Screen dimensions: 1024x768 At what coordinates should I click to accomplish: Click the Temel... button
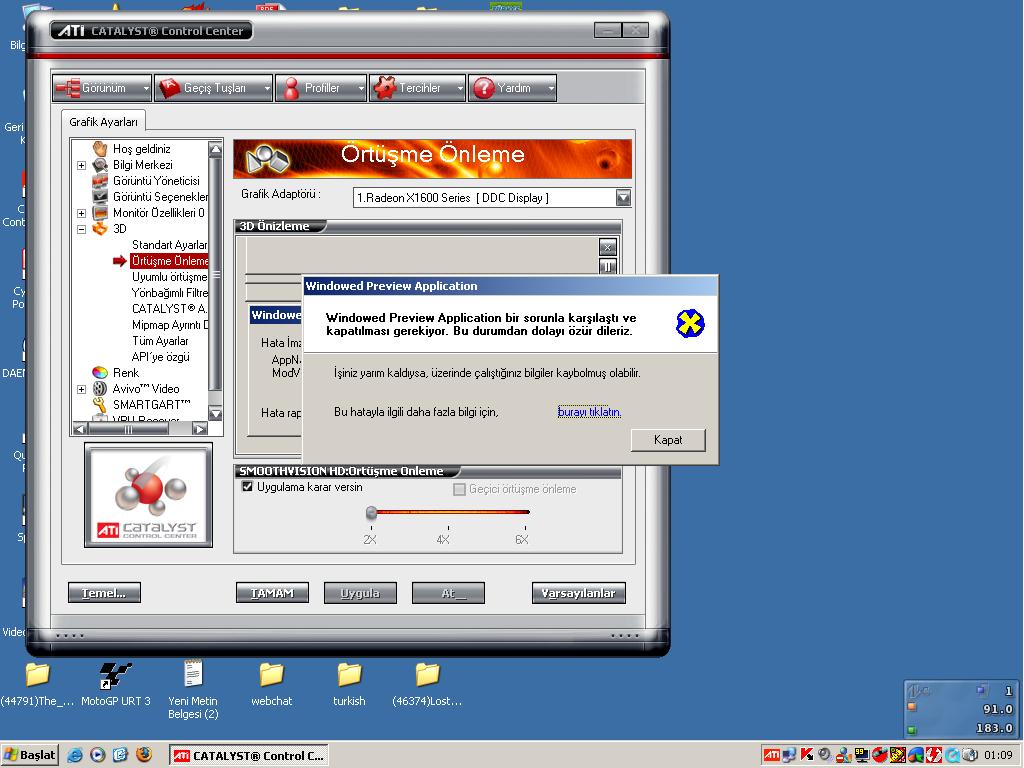pyautogui.click(x=104, y=593)
